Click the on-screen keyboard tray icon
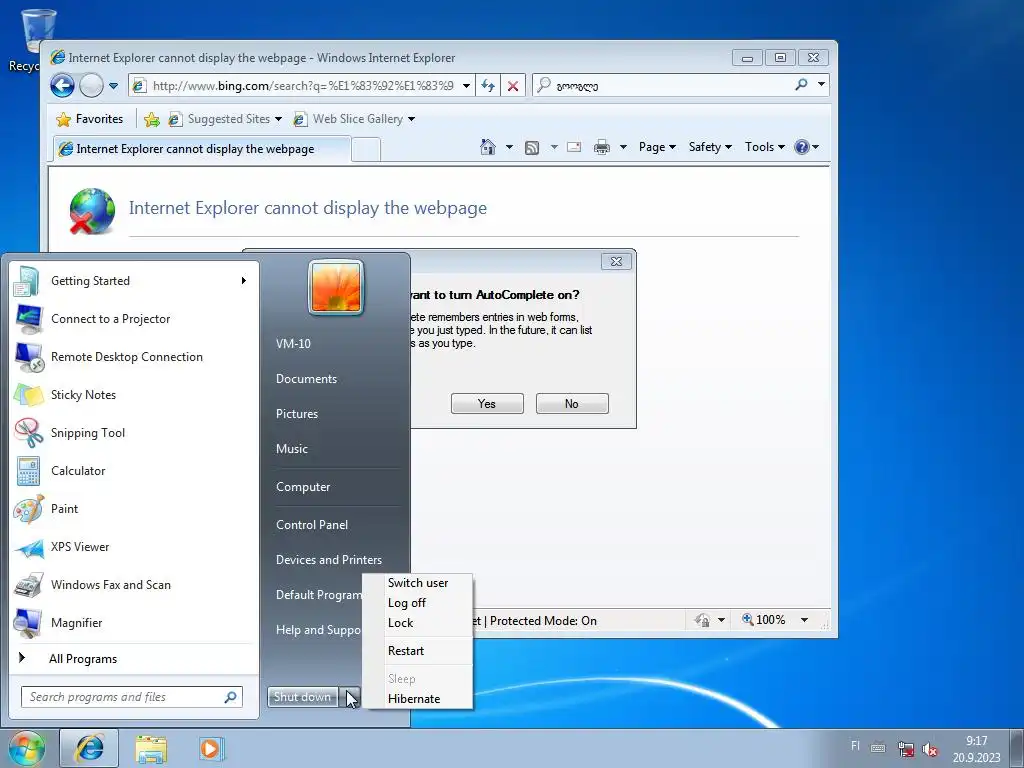This screenshot has height=768, width=1024. (x=878, y=748)
